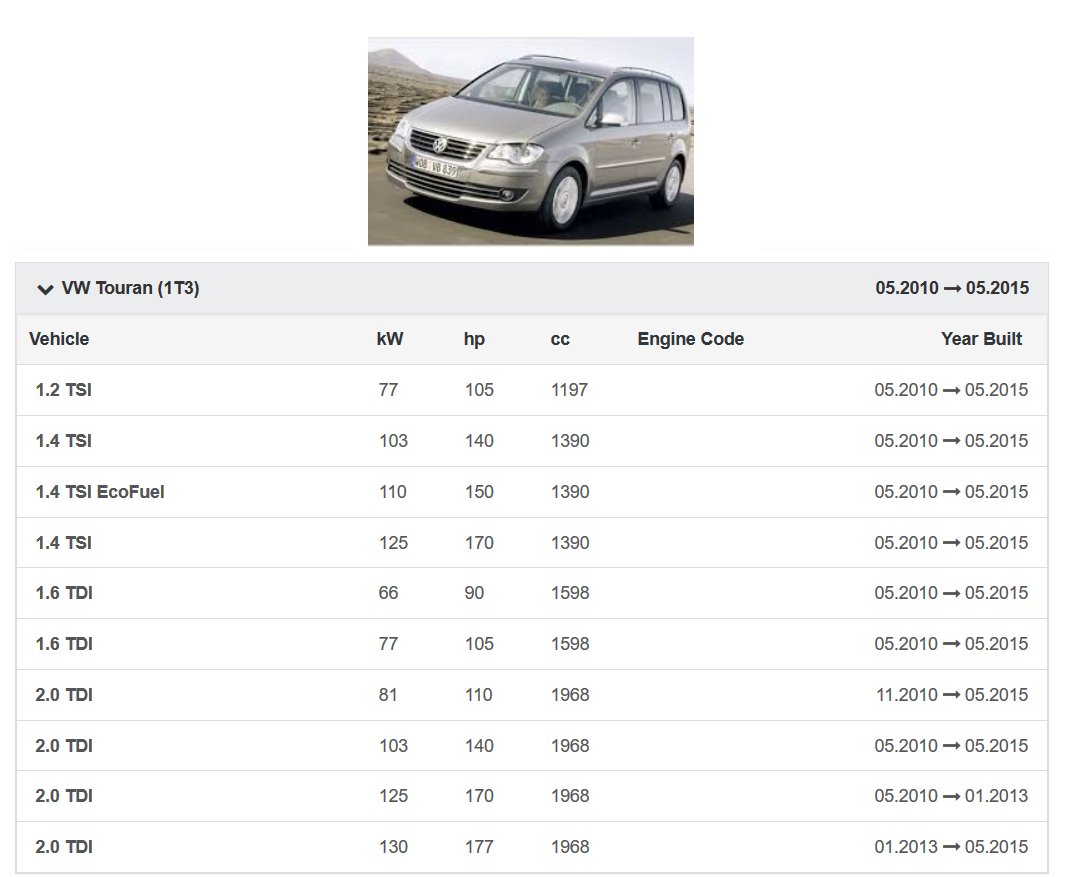This screenshot has height=877, width=1065.
Task: Select the 2.0 TDI 81 kW entry
Action: click(64, 695)
